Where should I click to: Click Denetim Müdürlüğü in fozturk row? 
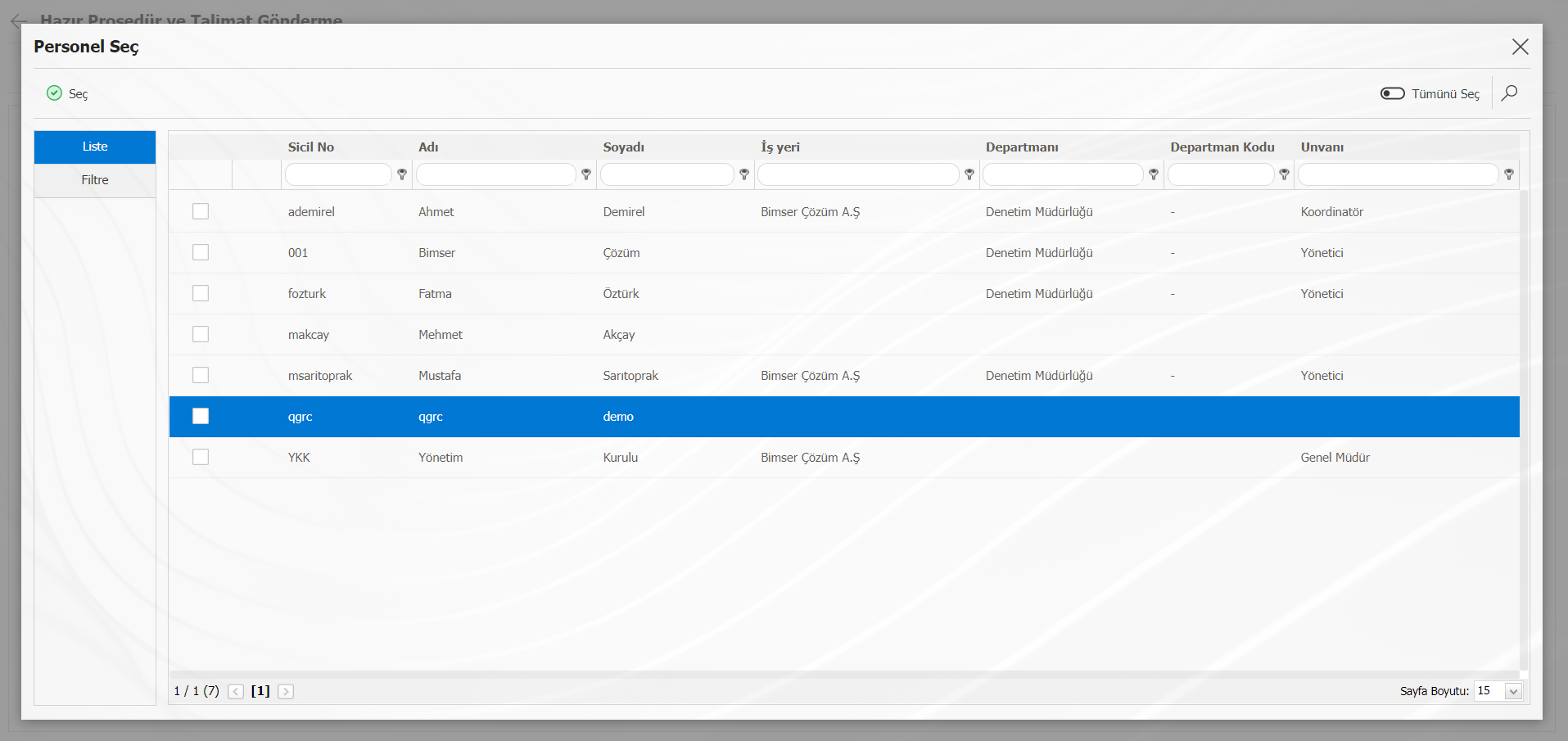point(1039,294)
